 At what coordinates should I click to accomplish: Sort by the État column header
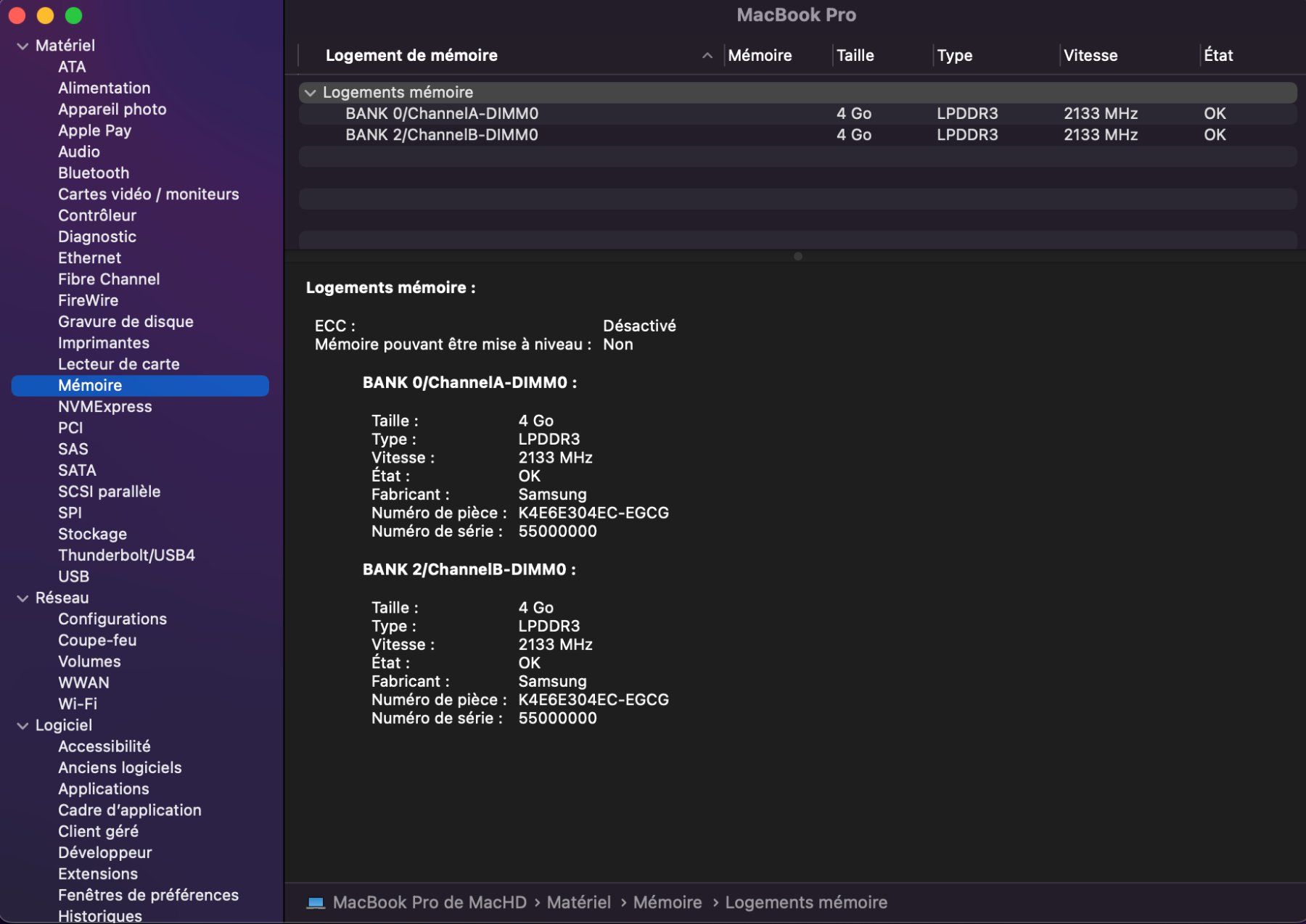pos(1218,56)
